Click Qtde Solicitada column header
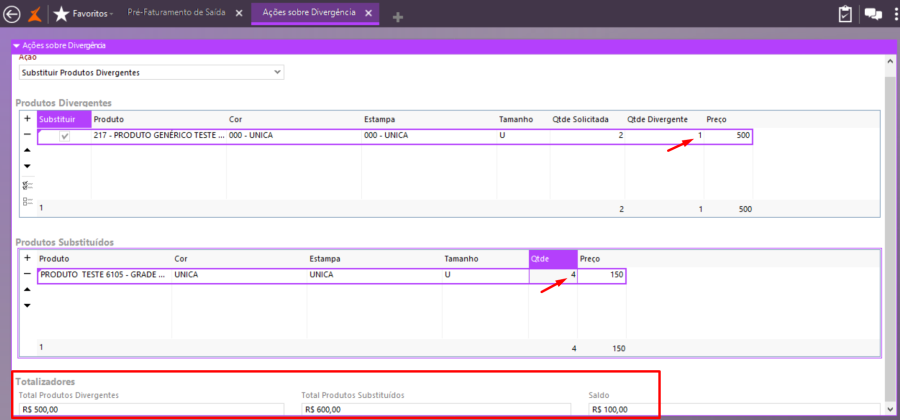 (x=587, y=119)
